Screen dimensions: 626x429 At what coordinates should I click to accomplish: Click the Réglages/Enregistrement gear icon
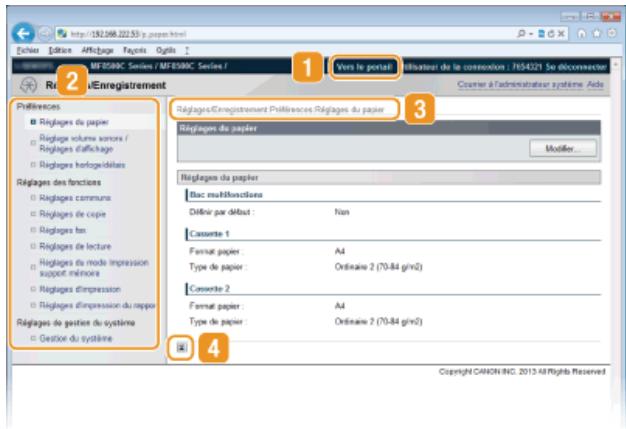coord(29,85)
